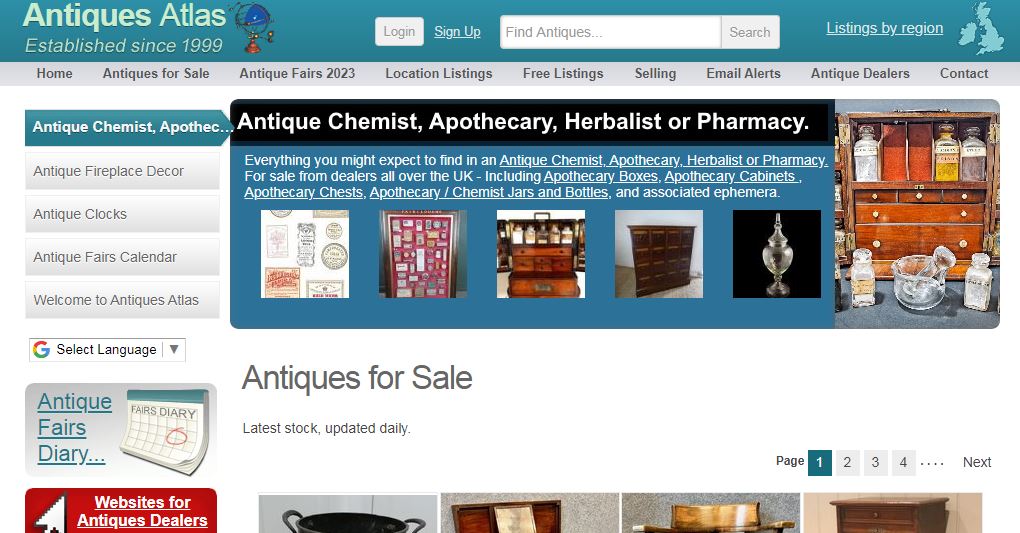Open Antique Fairs 2023 menu item

(x=297, y=74)
